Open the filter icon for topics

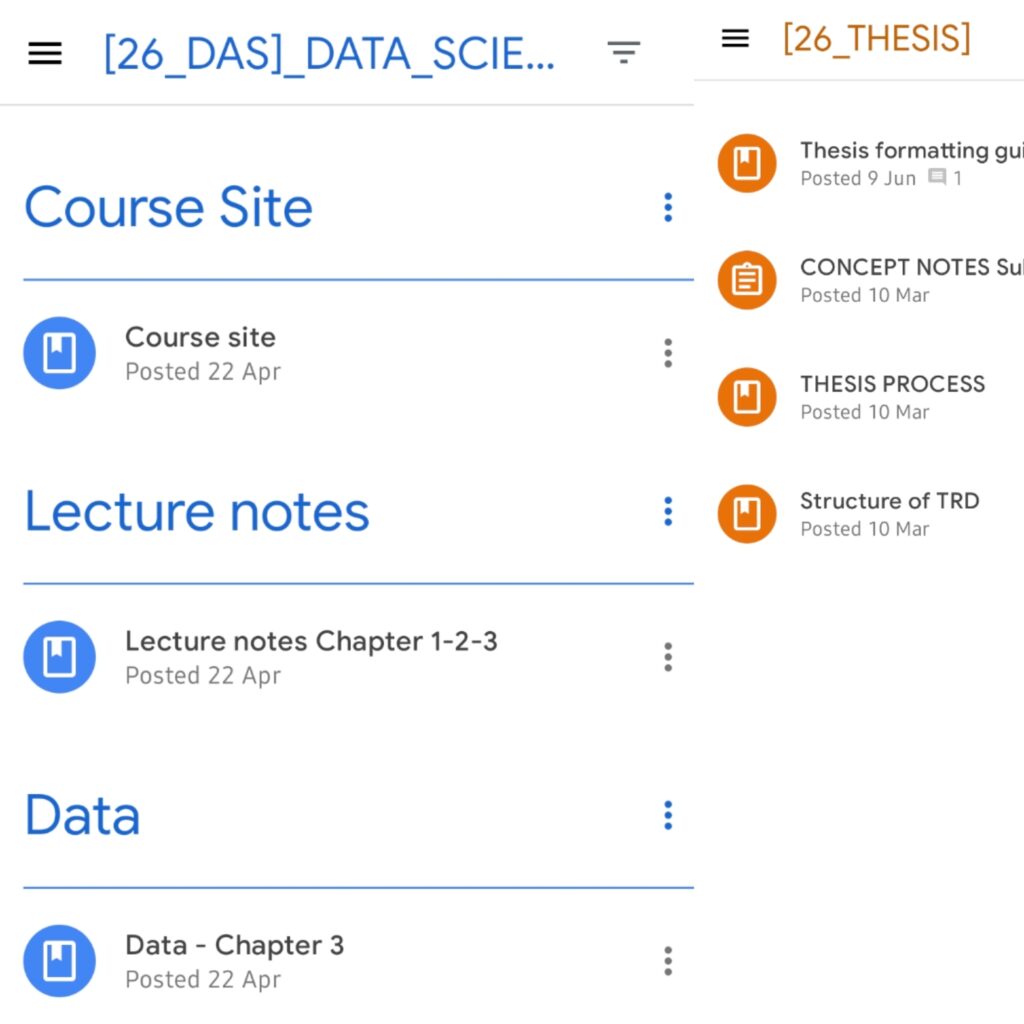(623, 53)
